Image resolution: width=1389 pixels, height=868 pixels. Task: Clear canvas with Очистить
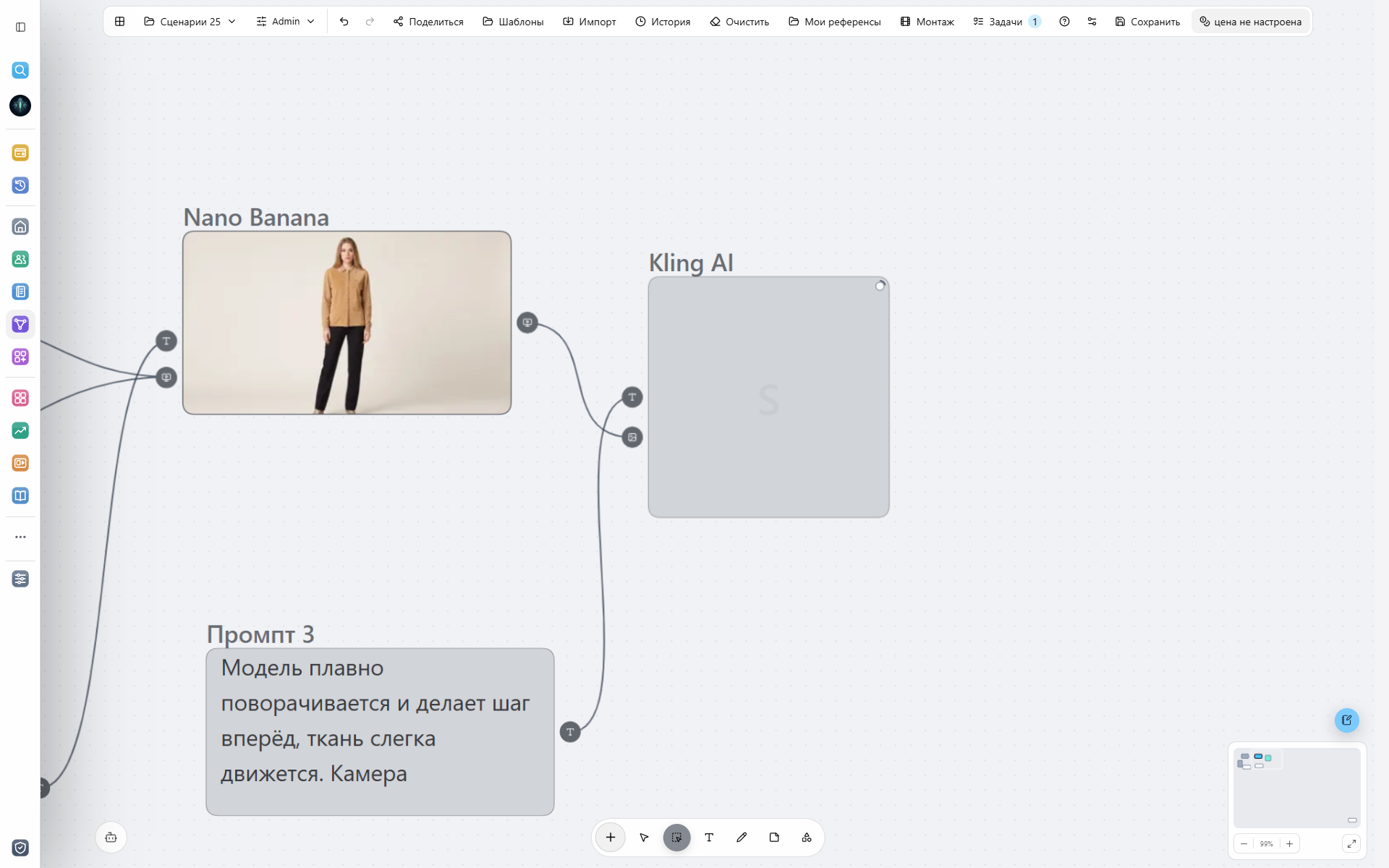739,22
